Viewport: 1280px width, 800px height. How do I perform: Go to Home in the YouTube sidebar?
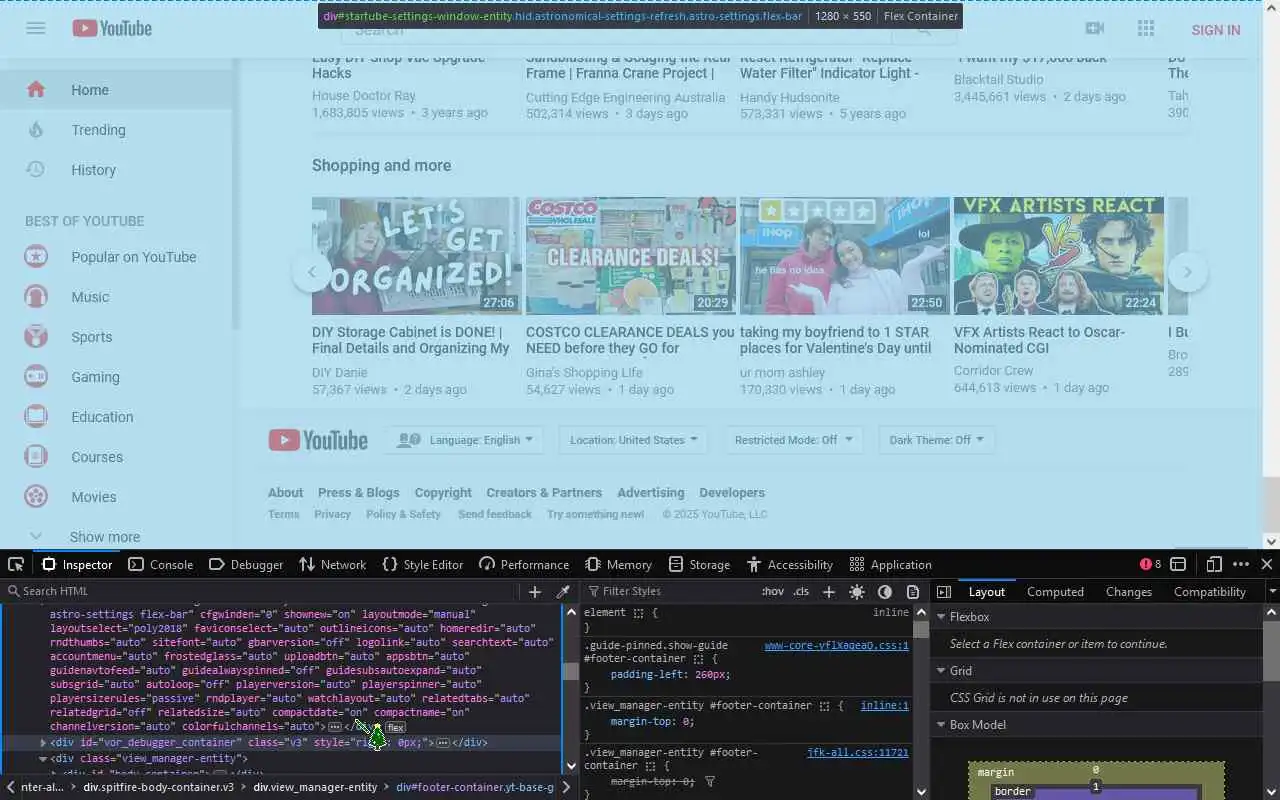tap(116, 90)
